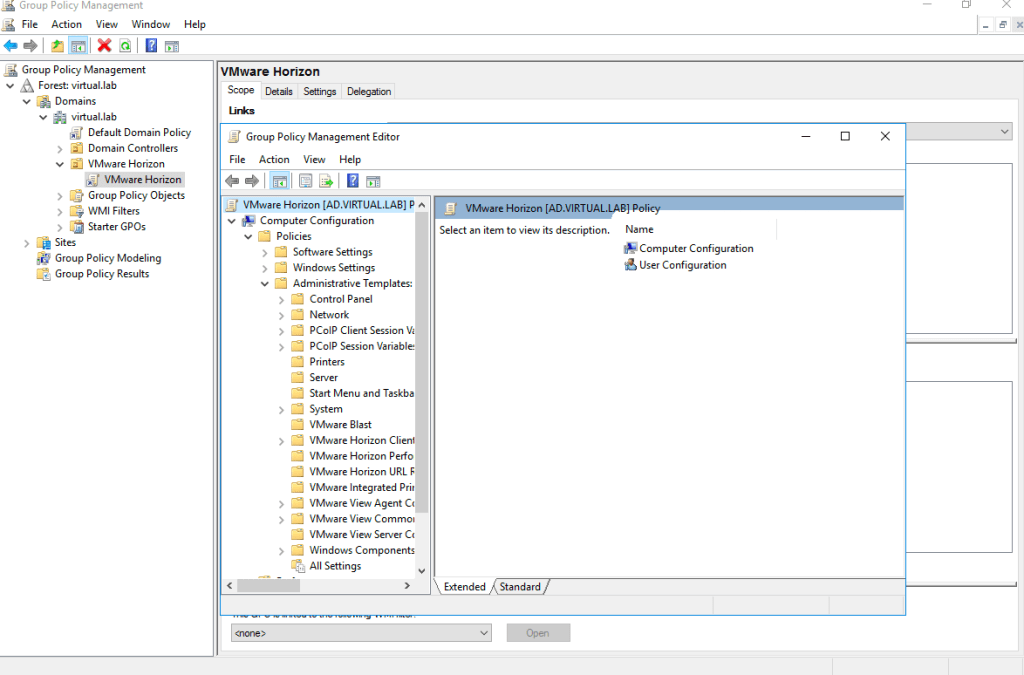Click Export List icon in Editor toolbar
The image size is (1024, 675).
point(325,181)
